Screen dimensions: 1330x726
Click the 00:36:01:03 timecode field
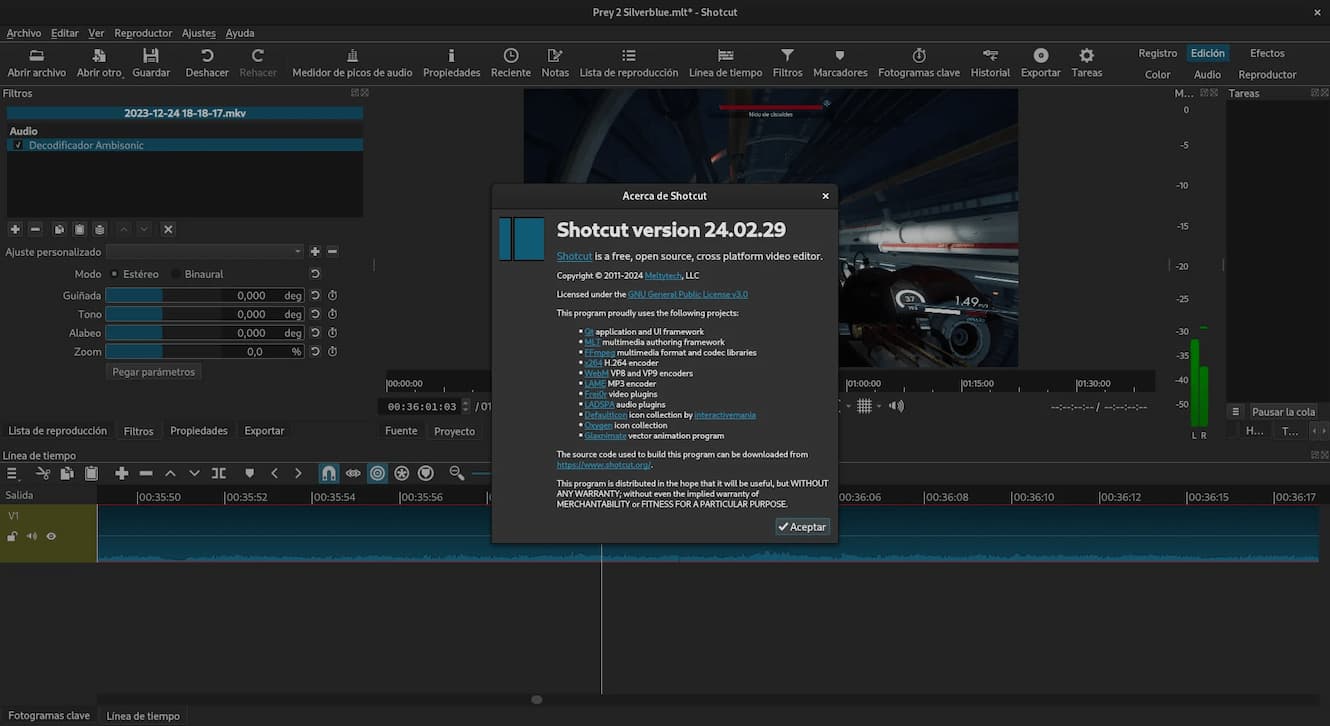(x=422, y=407)
